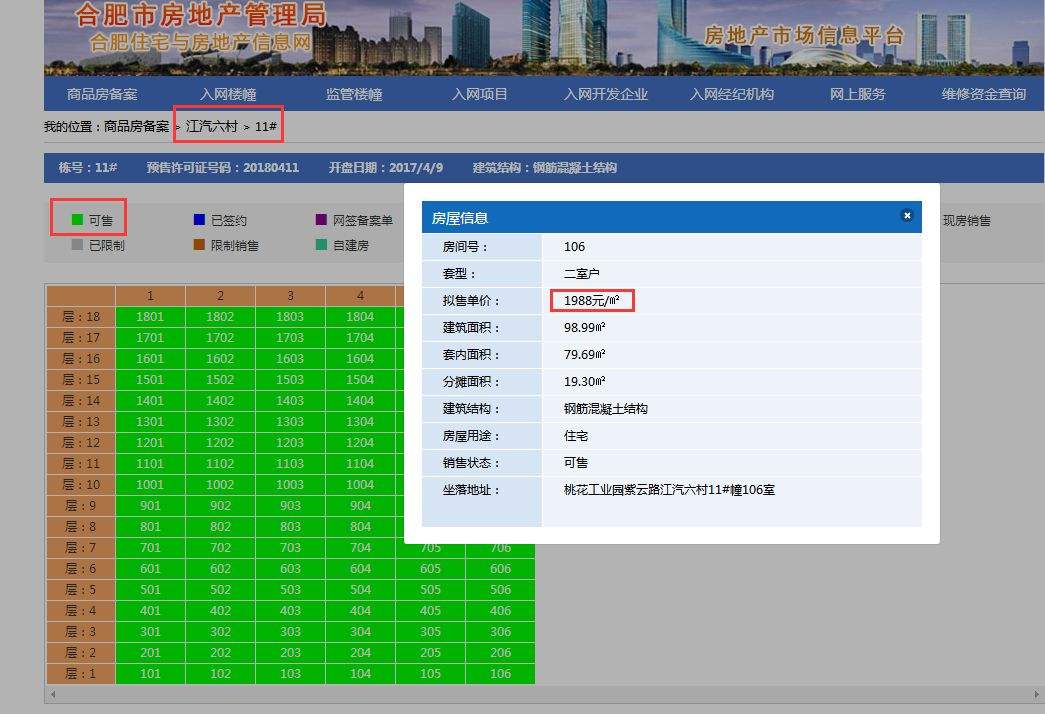Open the 网上服务 menu item
This screenshot has height=714, width=1045.
point(858,94)
